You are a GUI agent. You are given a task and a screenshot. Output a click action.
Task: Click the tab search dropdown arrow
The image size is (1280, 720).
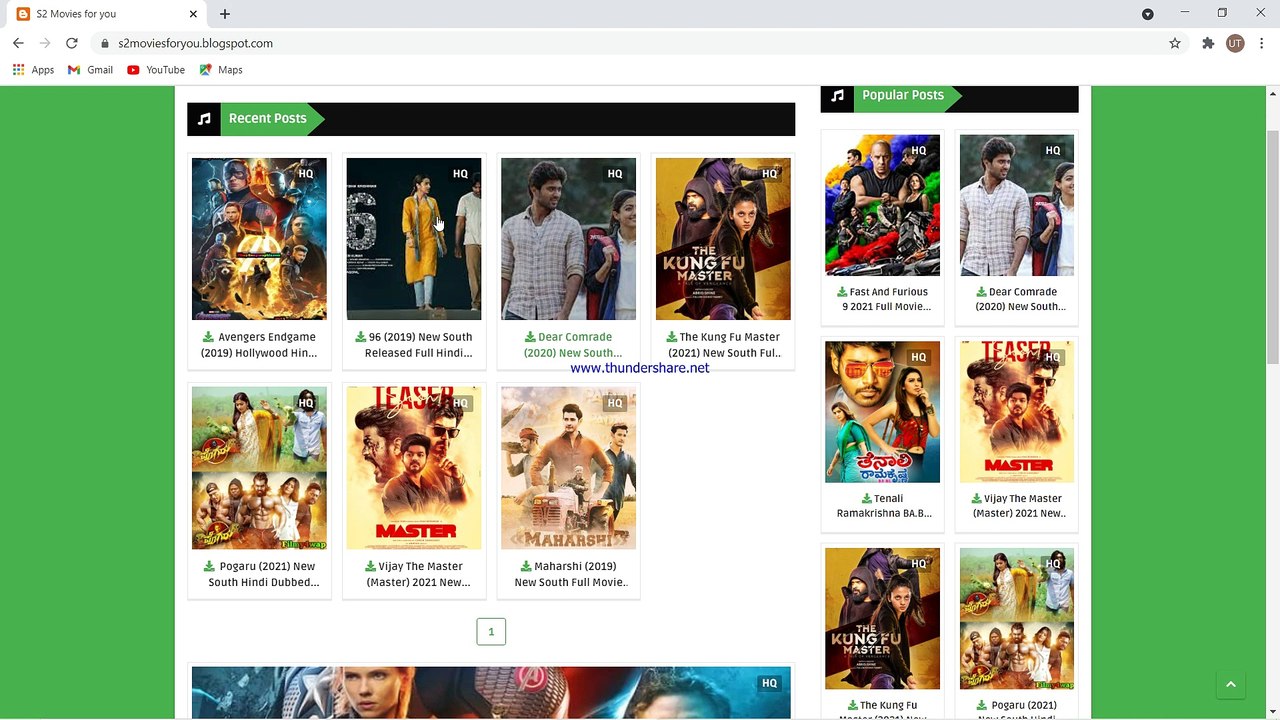coord(1147,14)
